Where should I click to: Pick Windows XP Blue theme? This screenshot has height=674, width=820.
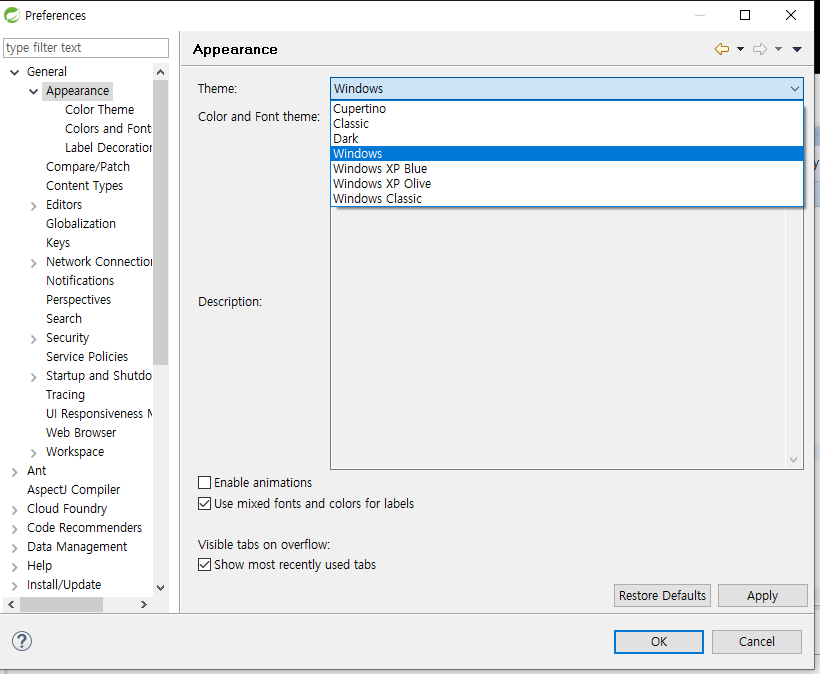(567, 169)
